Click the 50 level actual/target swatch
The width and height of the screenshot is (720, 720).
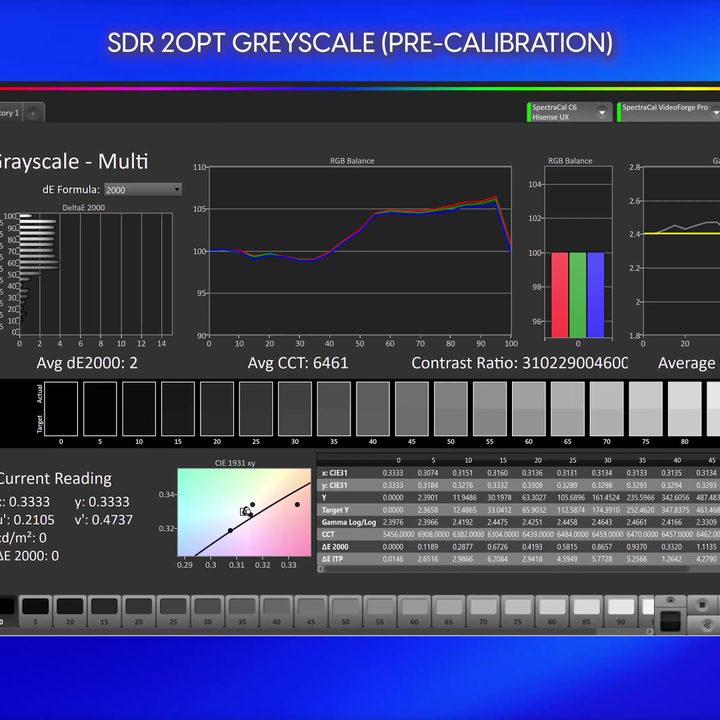pyautogui.click(x=451, y=409)
